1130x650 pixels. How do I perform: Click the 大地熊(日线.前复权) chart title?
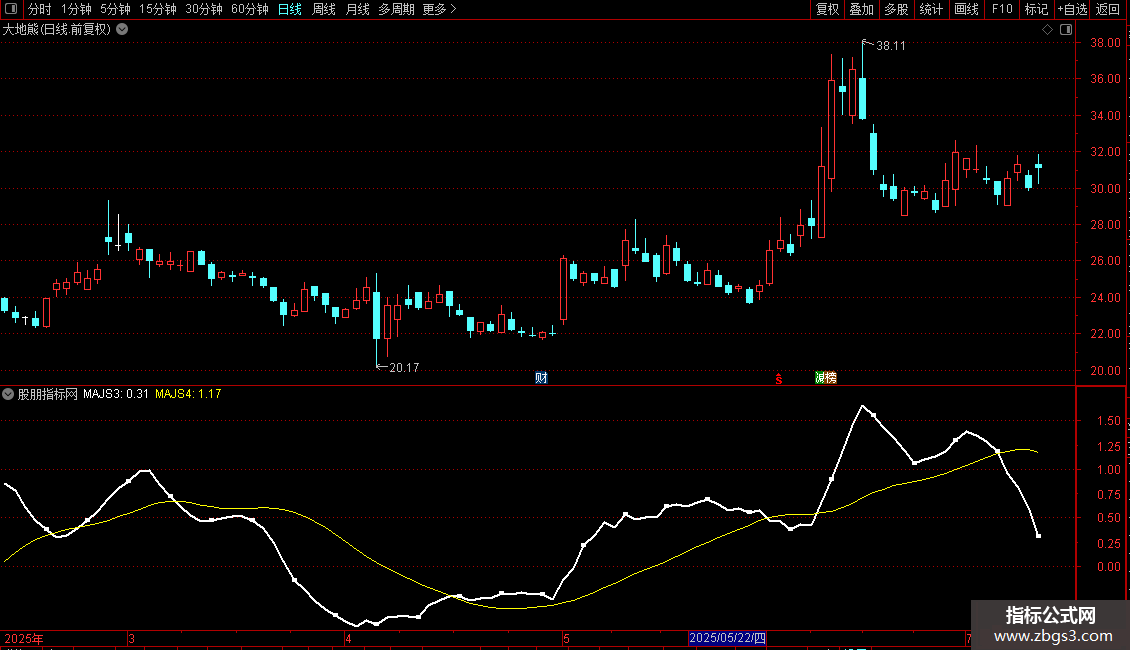(x=57, y=30)
